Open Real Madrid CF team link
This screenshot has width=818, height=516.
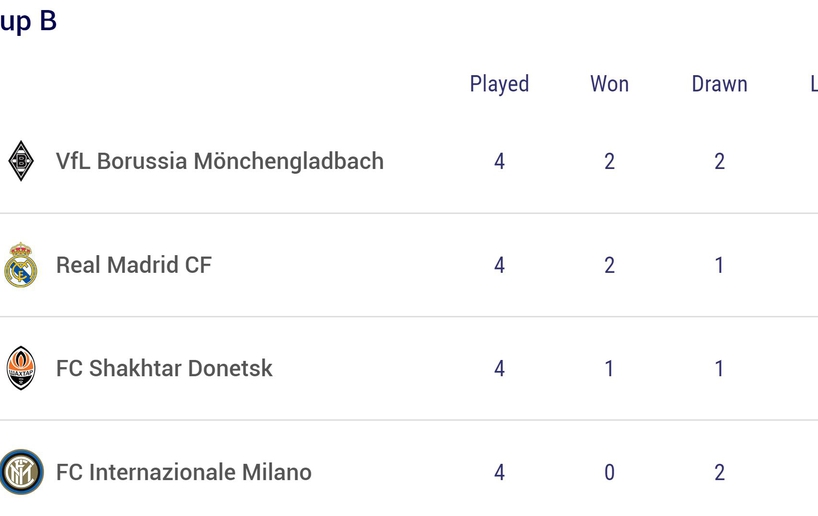134,265
